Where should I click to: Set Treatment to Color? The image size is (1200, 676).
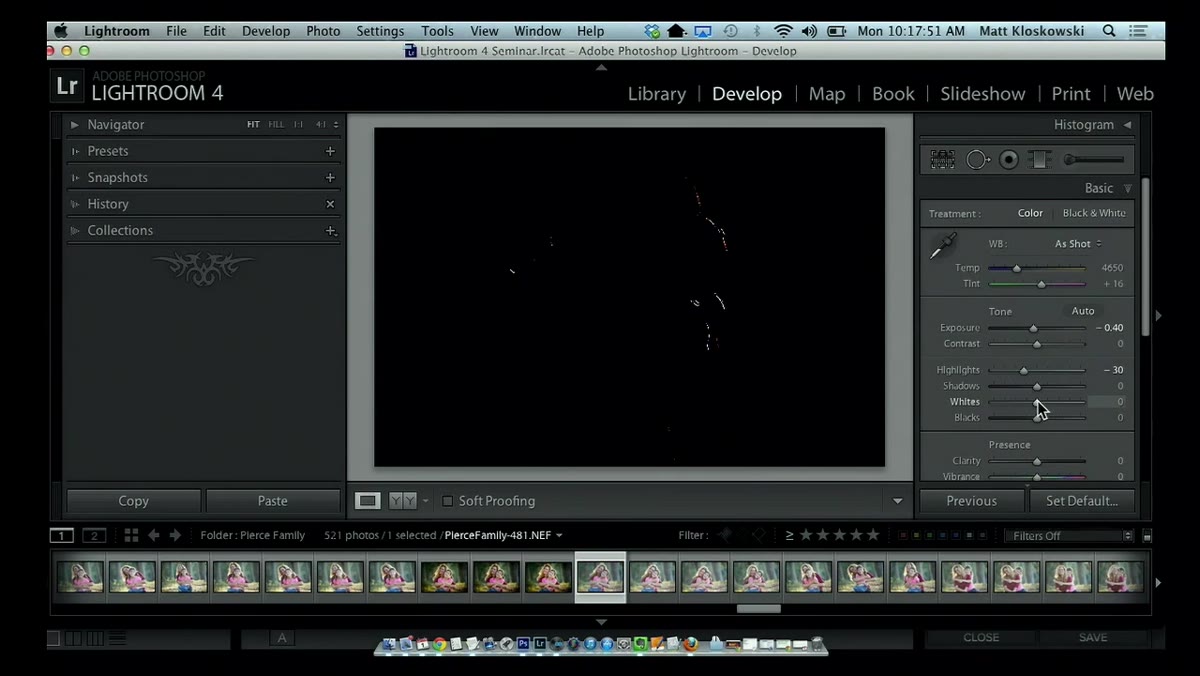coord(1030,213)
